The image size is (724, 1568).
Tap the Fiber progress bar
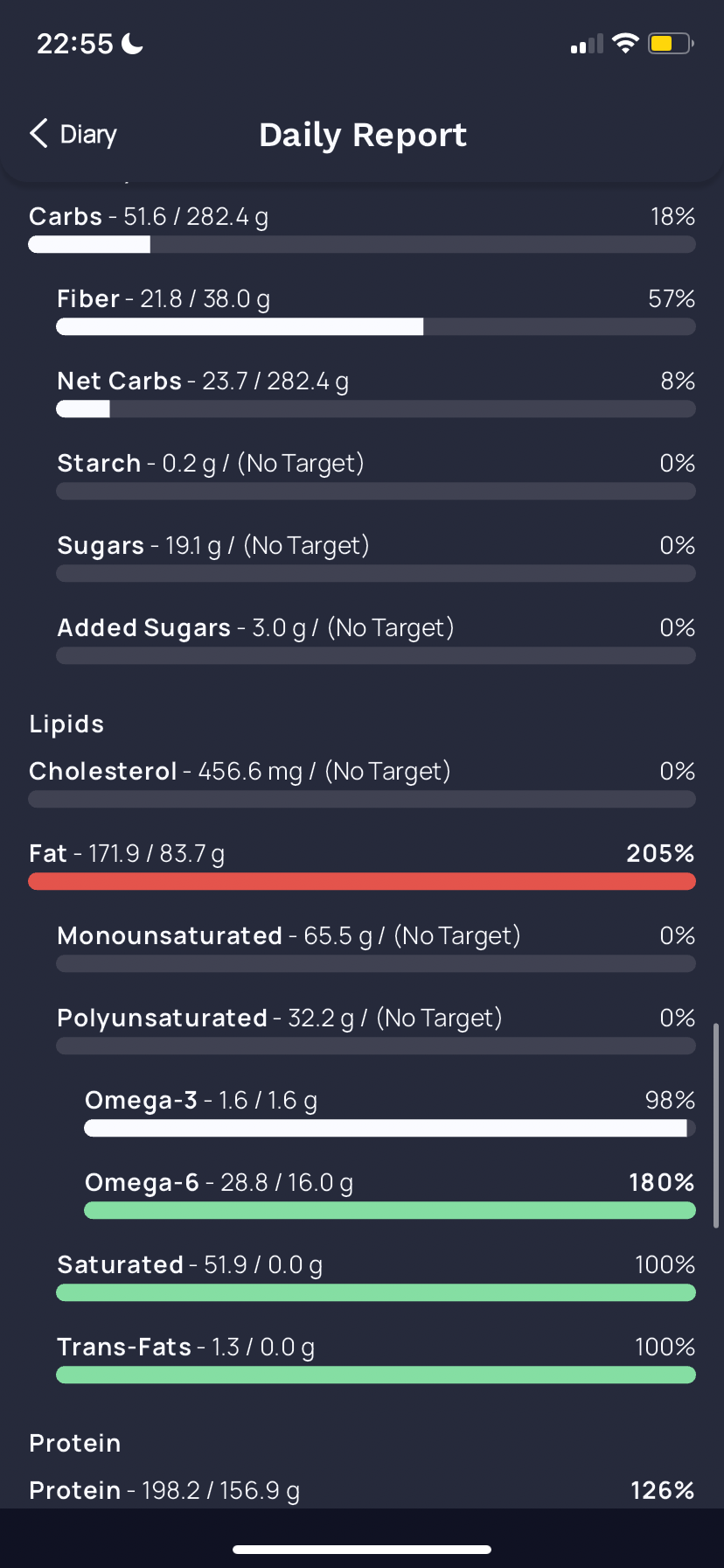376,327
